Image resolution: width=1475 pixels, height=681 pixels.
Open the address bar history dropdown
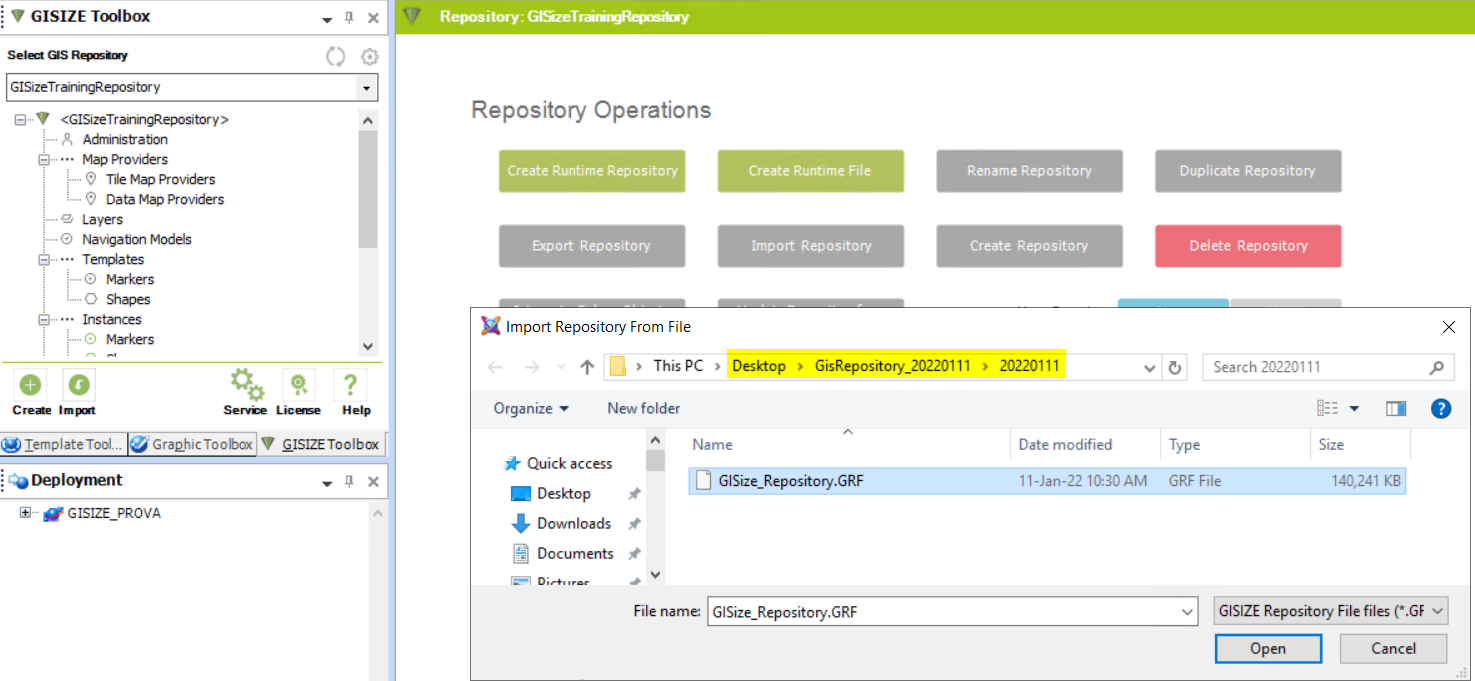point(1150,367)
